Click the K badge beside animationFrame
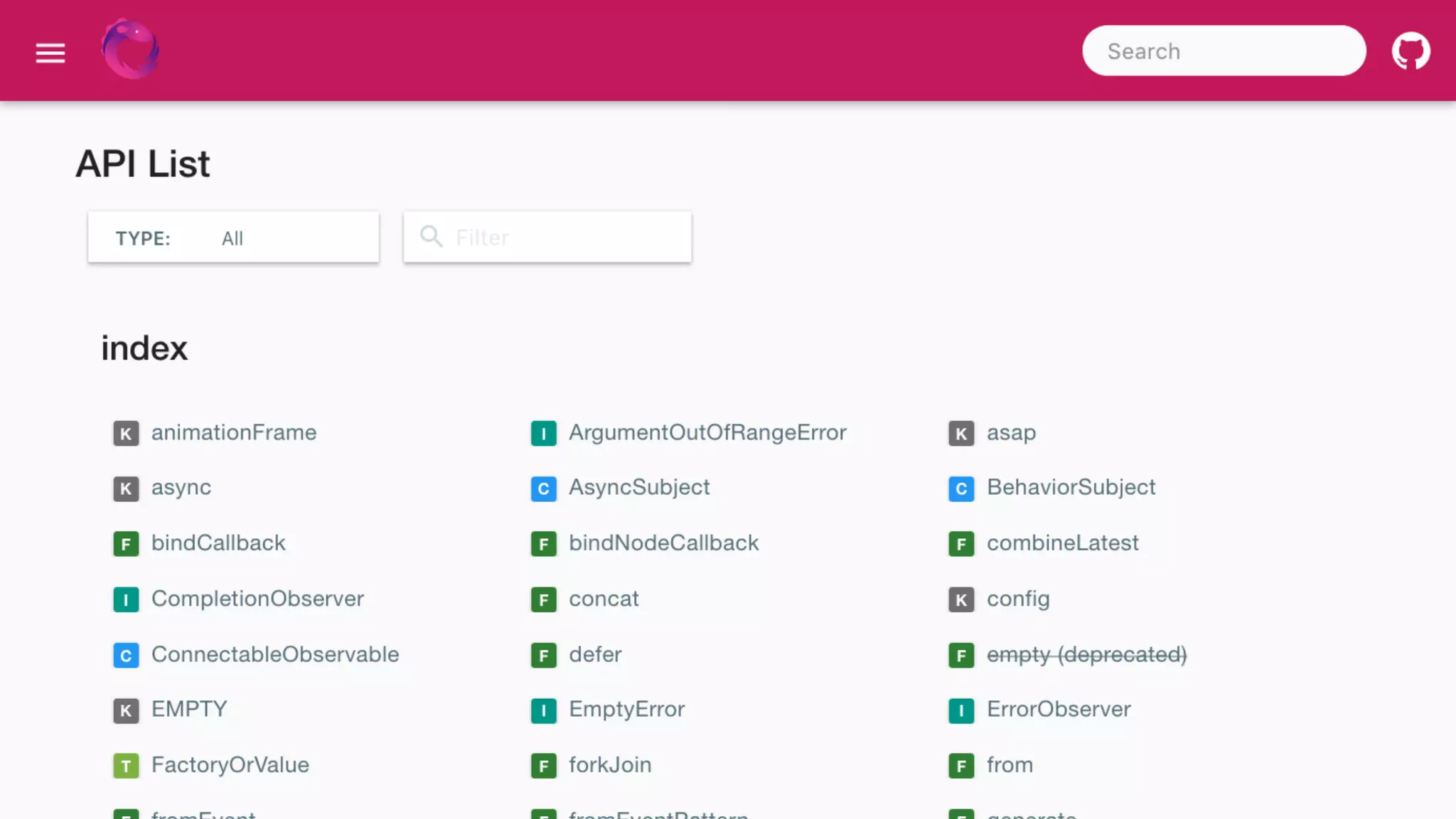The image size is (1456, 819). 126,434
